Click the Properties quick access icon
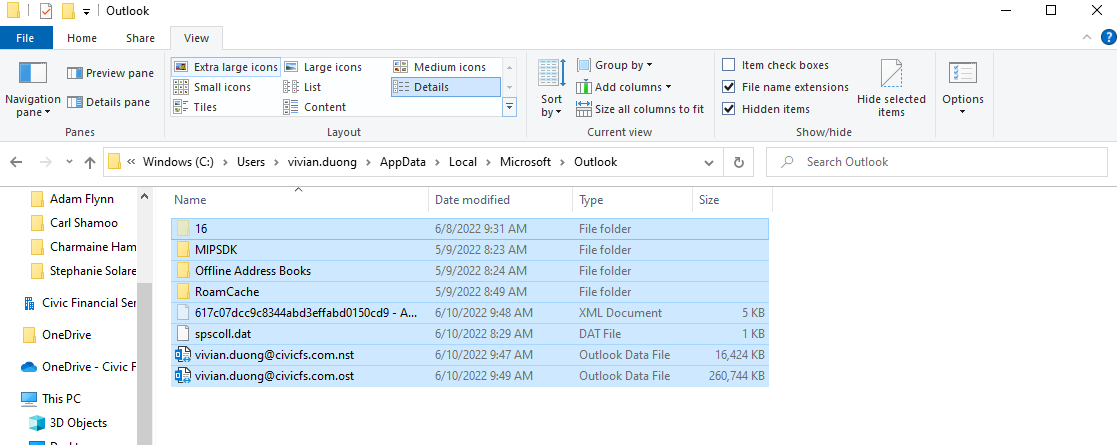 (46, 11)
